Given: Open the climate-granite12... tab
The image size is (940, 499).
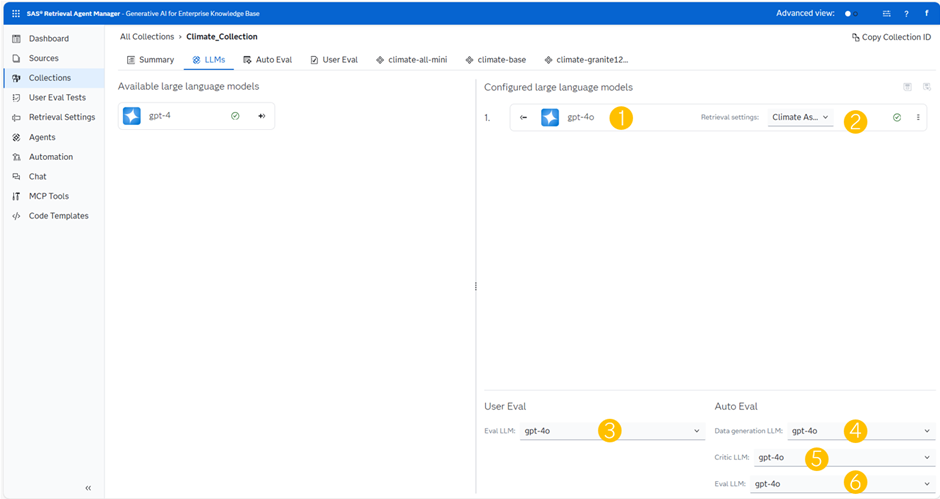Looking at the screenshot, I should (x=586, y=60).
